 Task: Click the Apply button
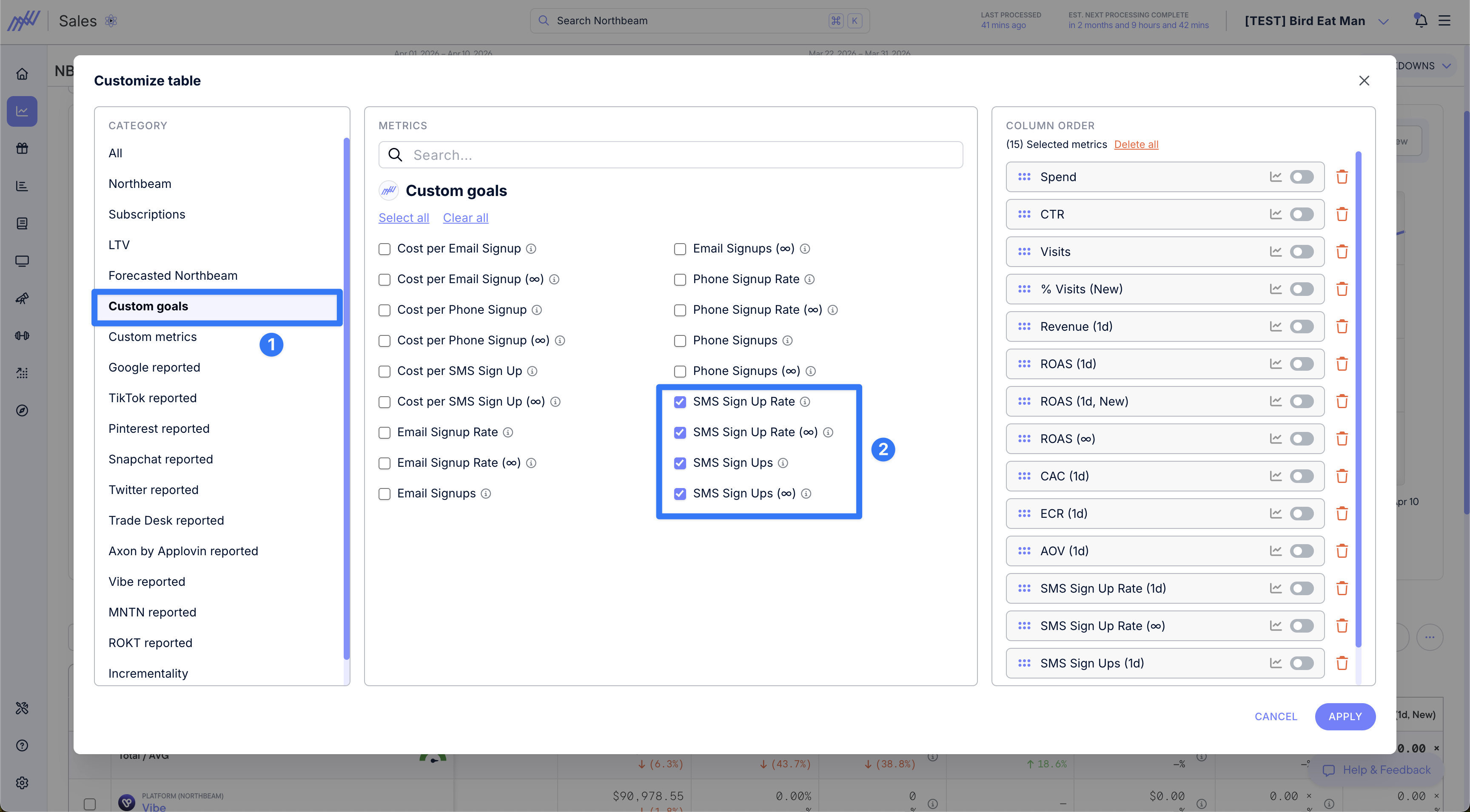click(1345, 716)
